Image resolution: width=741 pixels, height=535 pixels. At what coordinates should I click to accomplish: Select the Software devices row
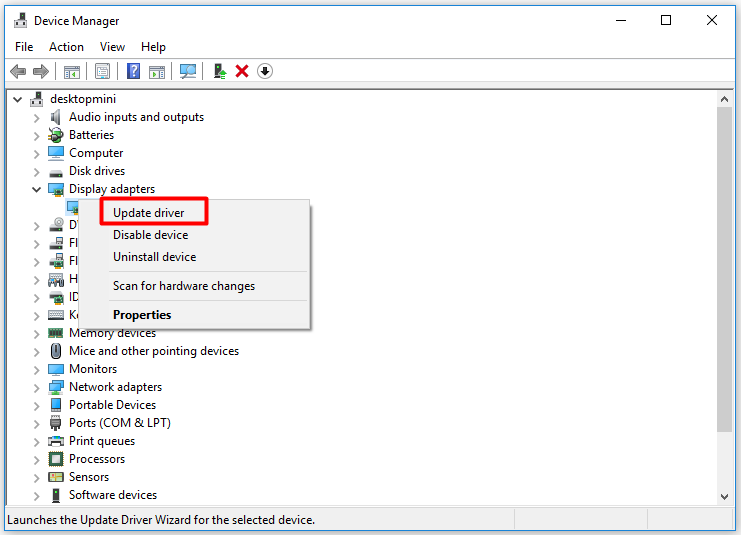click(112, 495)
